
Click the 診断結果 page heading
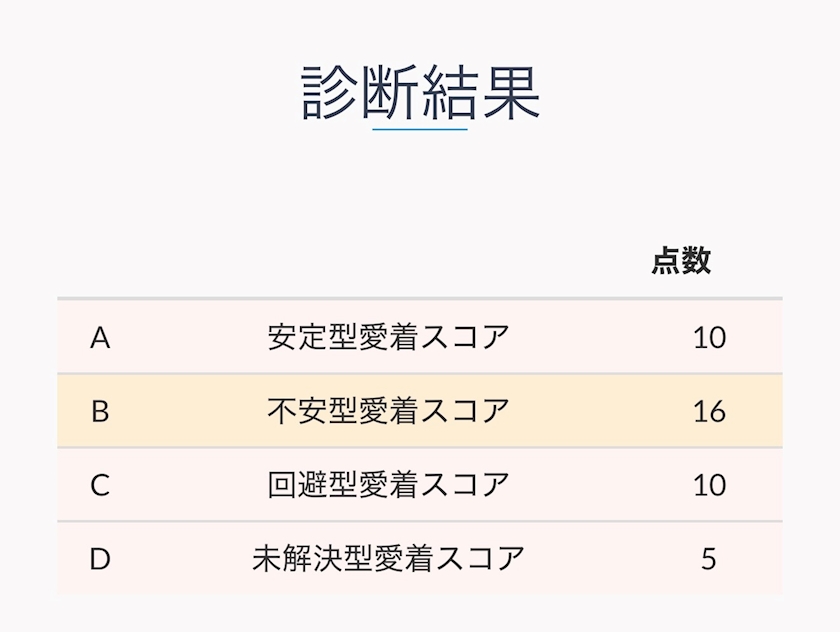tap(420, 93)
